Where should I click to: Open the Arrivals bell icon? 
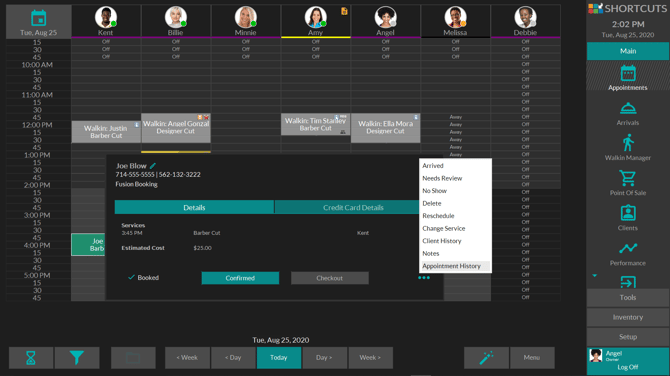pos(627,109)
